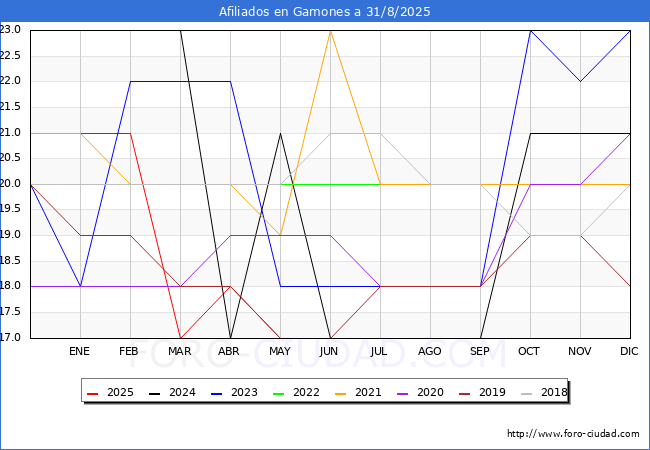Click the red 2025 legend swatch
Screen dimensions: 650x450
(x=92, y=393)
